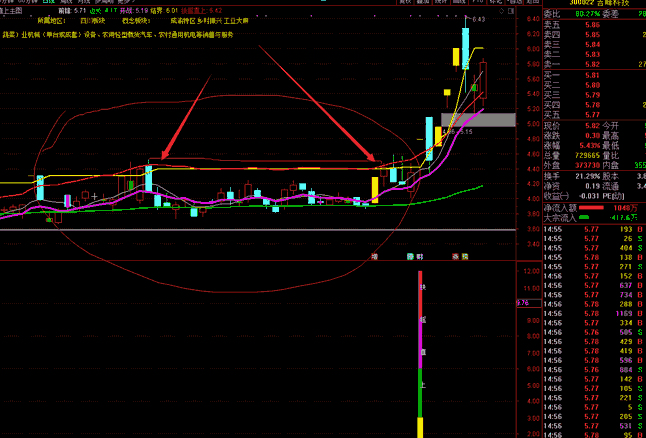The width and height of the screenshot is (646, 438).
Task: Click the 吉峰科技 stock name header
Action: click(x=613, y=3)
